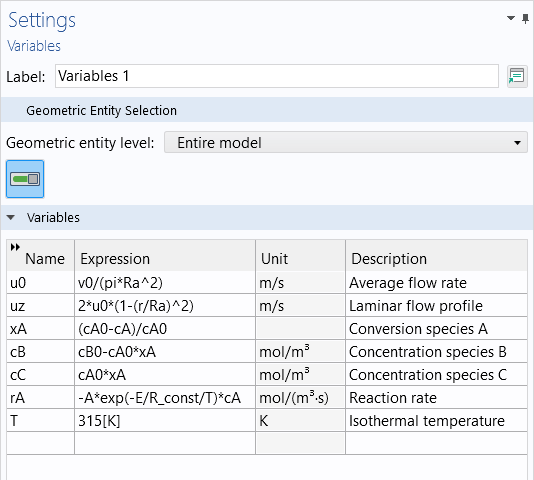The image size is (534, 480).
Task: Select the cB name cell
Action: [x=41, y=352]
